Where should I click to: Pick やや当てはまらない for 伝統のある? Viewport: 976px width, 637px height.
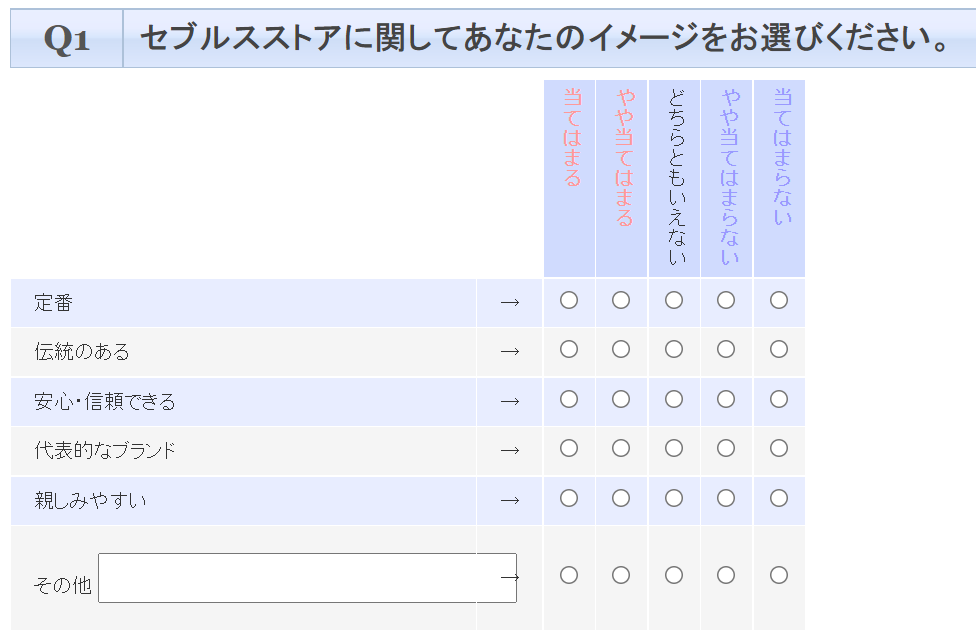(726, 349)
